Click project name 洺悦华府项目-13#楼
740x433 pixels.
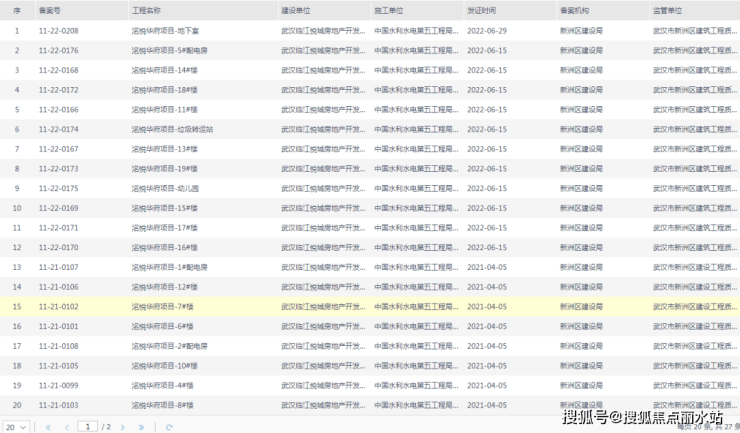(x=165, y=149)
